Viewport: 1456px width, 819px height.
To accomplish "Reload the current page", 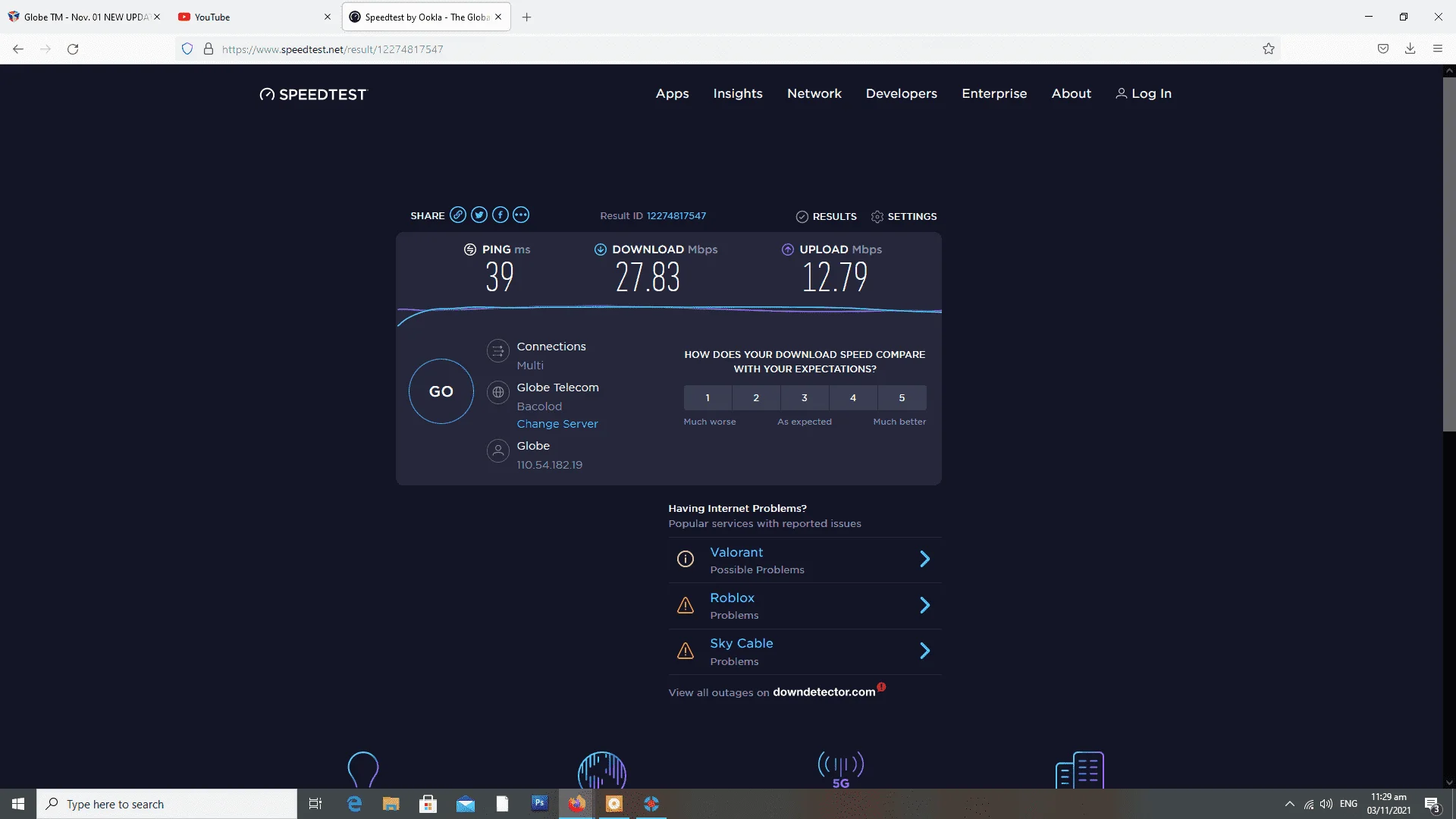I will [73, 49].
